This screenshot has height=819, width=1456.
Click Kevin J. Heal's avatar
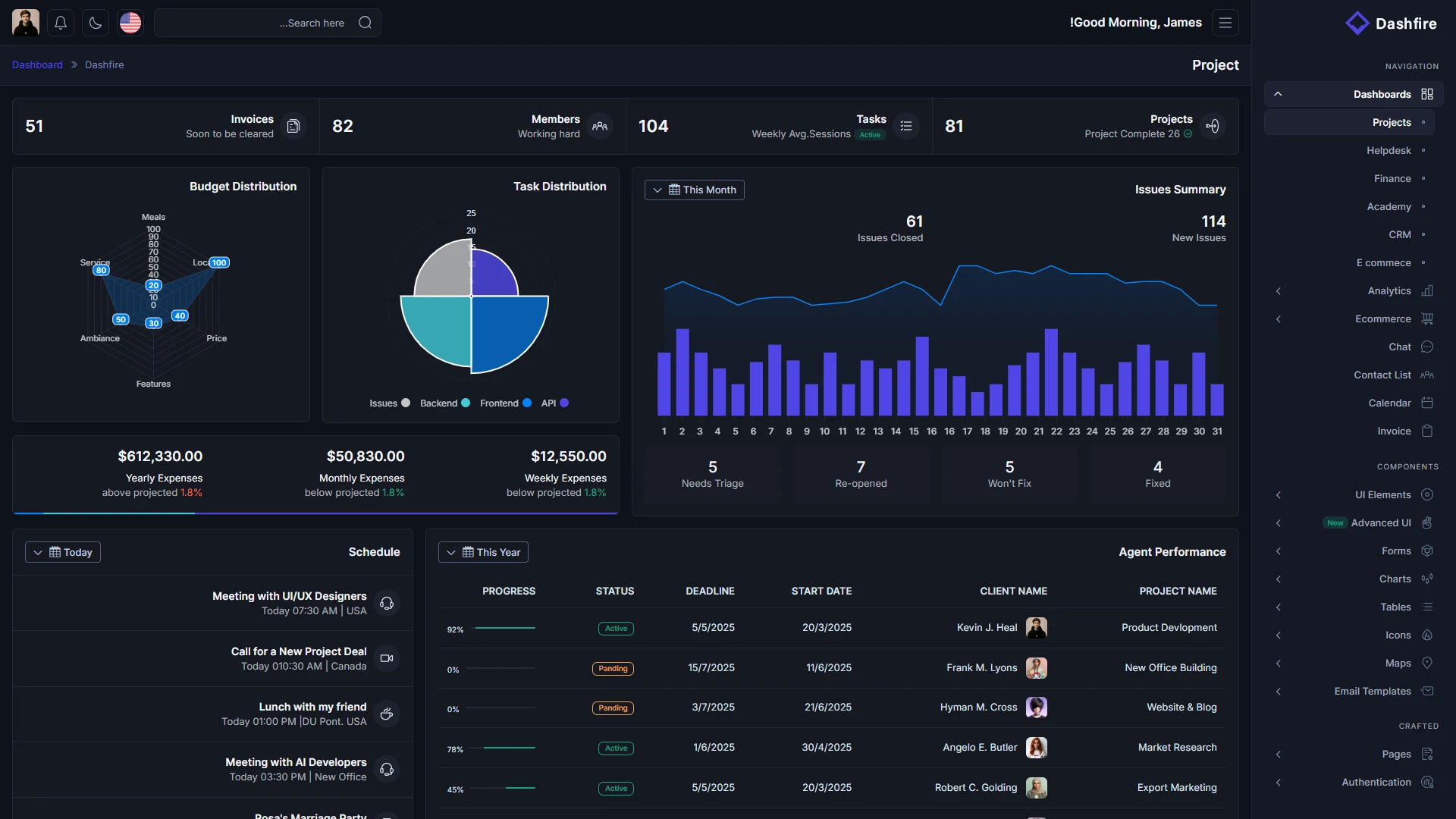[1037, 627]
